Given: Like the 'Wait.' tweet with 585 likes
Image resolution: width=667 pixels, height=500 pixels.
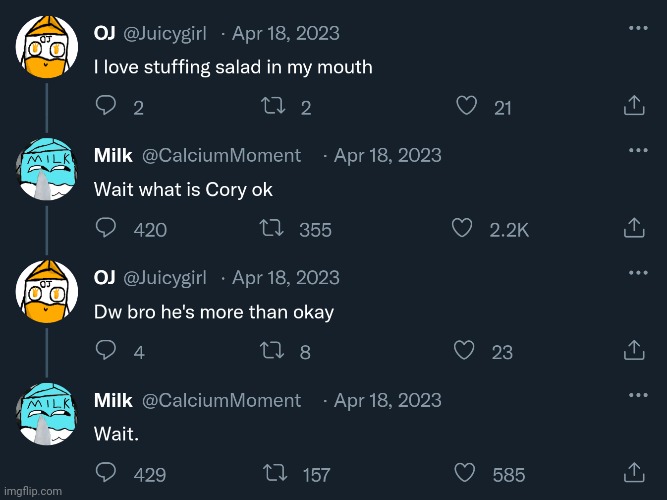Looking at the screenshot, I should (x=464, y=474).
